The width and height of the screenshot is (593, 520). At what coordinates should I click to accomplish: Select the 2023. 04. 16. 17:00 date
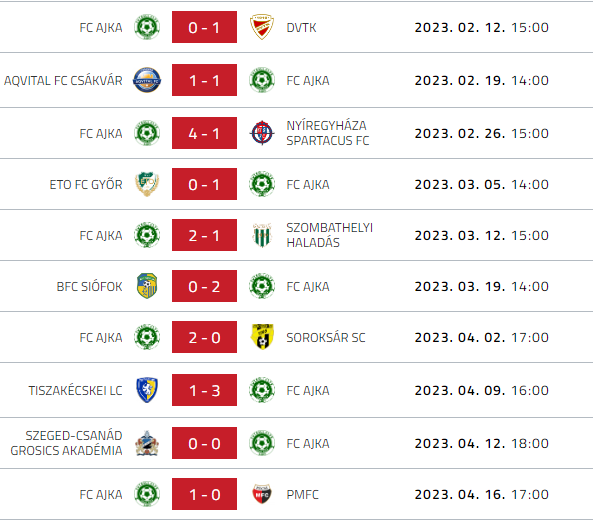pyautogui.click(x=481, y=494)
